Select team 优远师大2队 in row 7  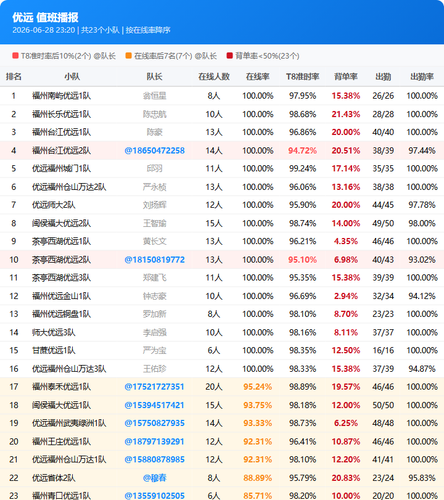(x=54, y=205)
